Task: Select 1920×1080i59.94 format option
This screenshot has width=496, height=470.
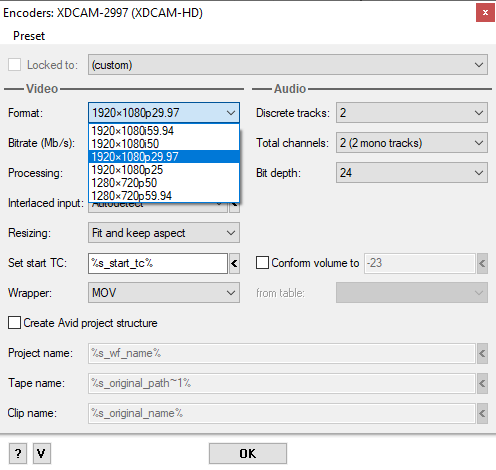Action: [x=164, y=130]
